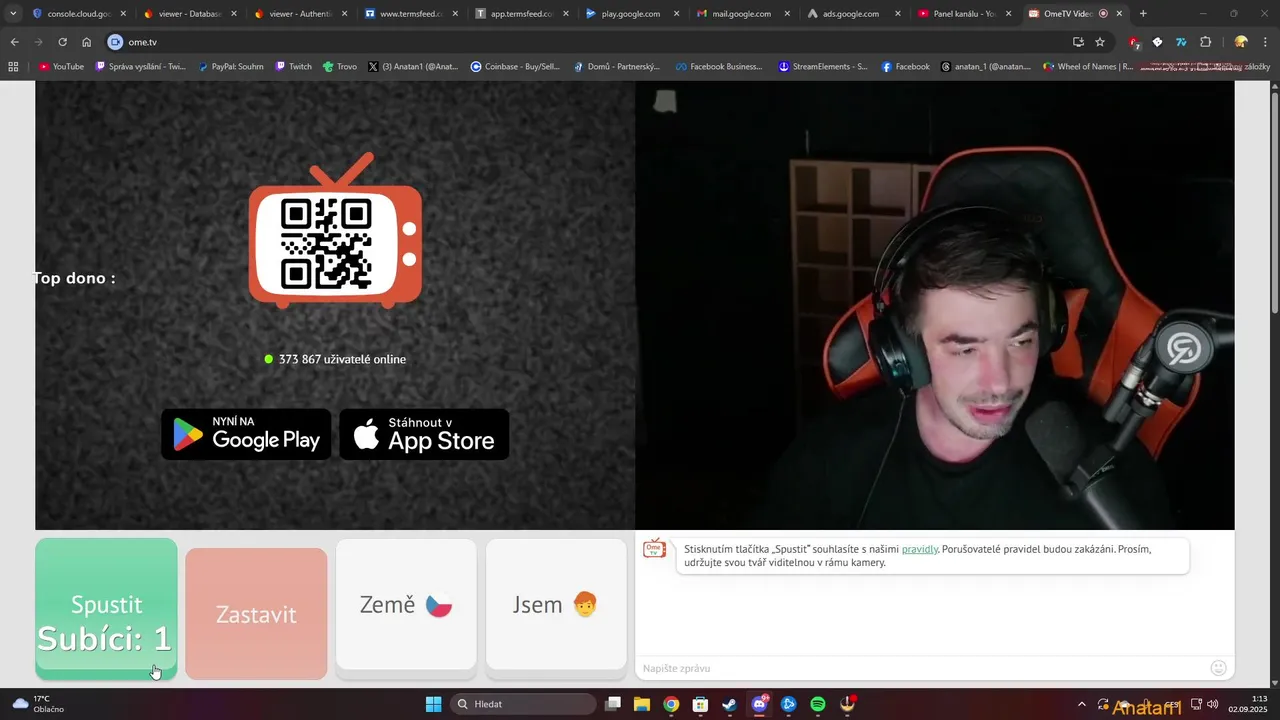The image size is (1280, 720).
Task: Reload the ome.tv page
Action: click(x=62, y=42)
